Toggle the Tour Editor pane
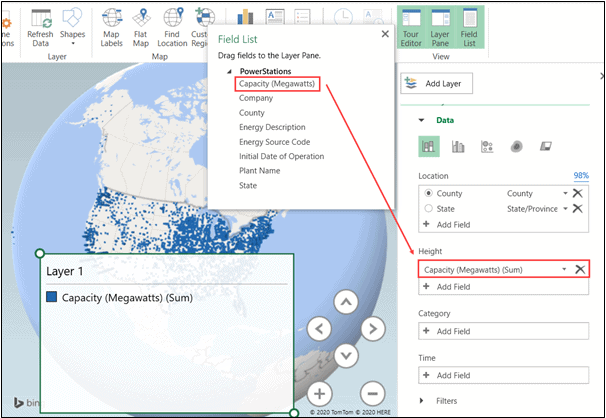The image size is (606, 418). point(410,24)
